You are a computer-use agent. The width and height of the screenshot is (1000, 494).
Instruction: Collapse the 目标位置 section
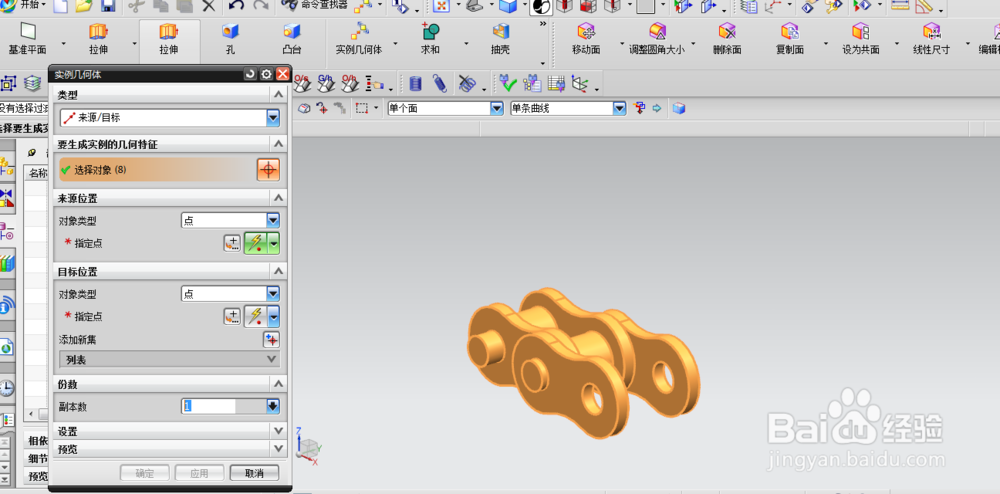click(x=278, y=271)
